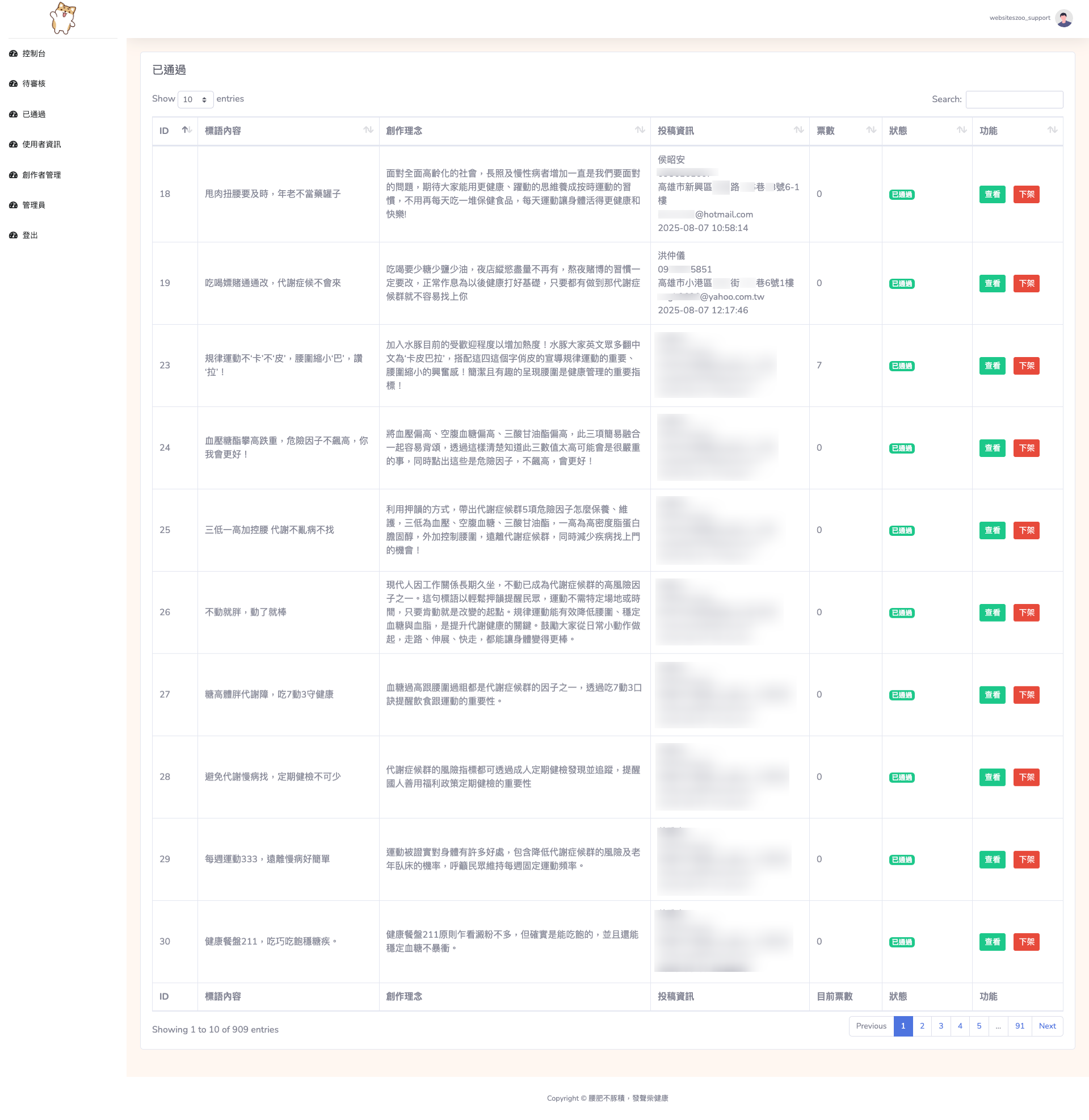This screenshot has height=1120, width=1089.
Task: Click the Next pagination link
Action: tap(1046, 1026)
